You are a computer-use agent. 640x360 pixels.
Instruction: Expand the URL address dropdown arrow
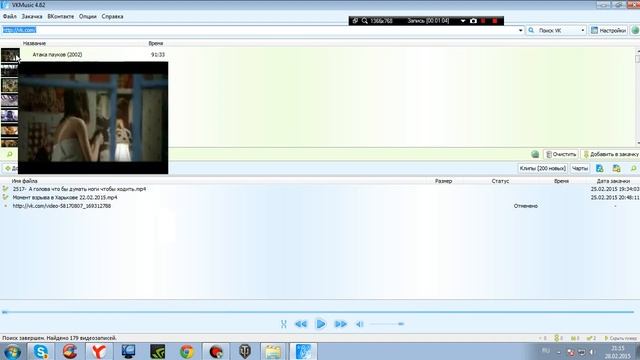tap(520, 30)
